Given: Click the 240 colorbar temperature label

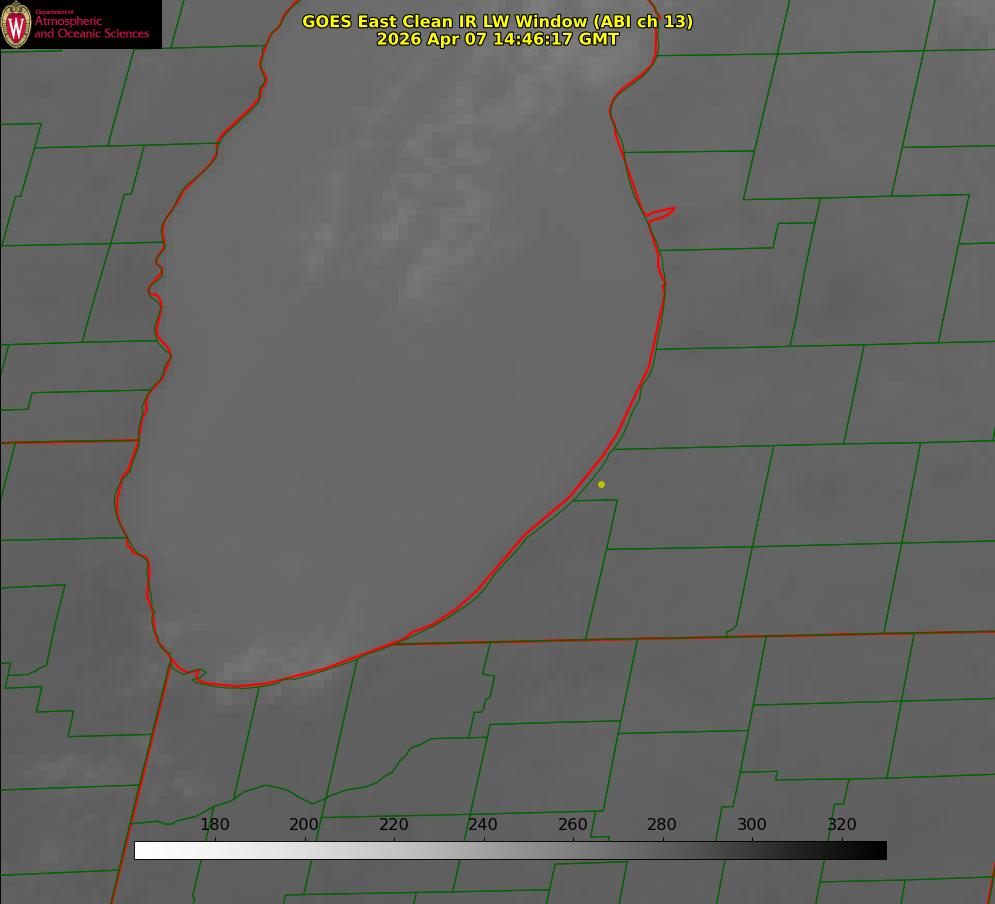Looking at the screenshot, I should pyautogui.click(x=483, y=824).
